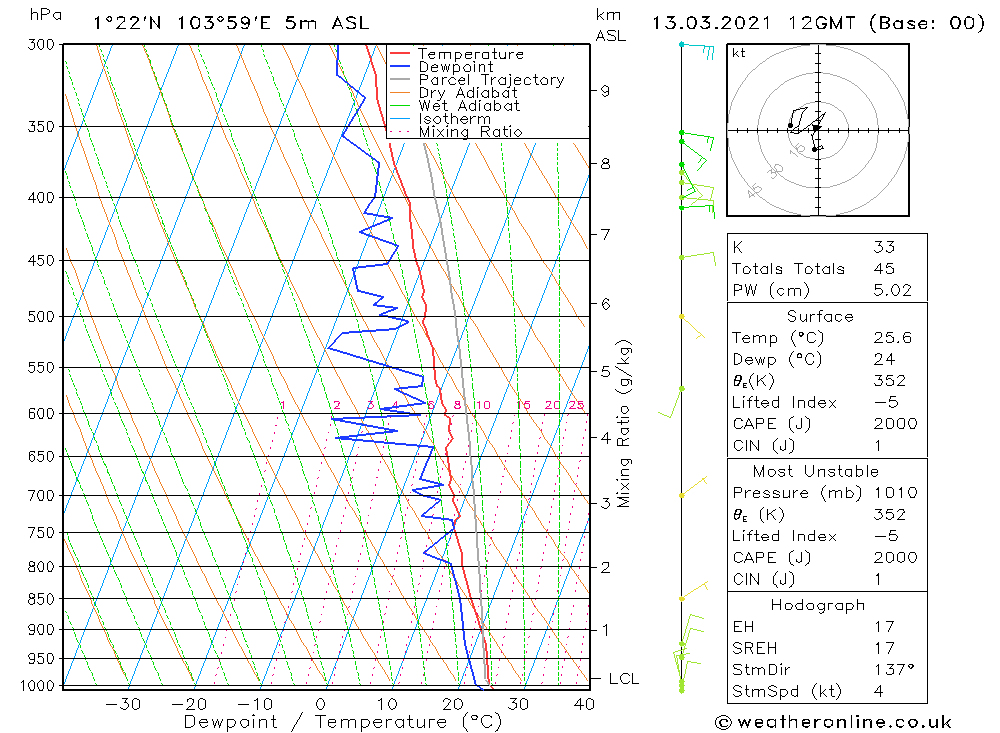Click the SREH value 17
This screenshot has height=733, width=1000.
884,648
